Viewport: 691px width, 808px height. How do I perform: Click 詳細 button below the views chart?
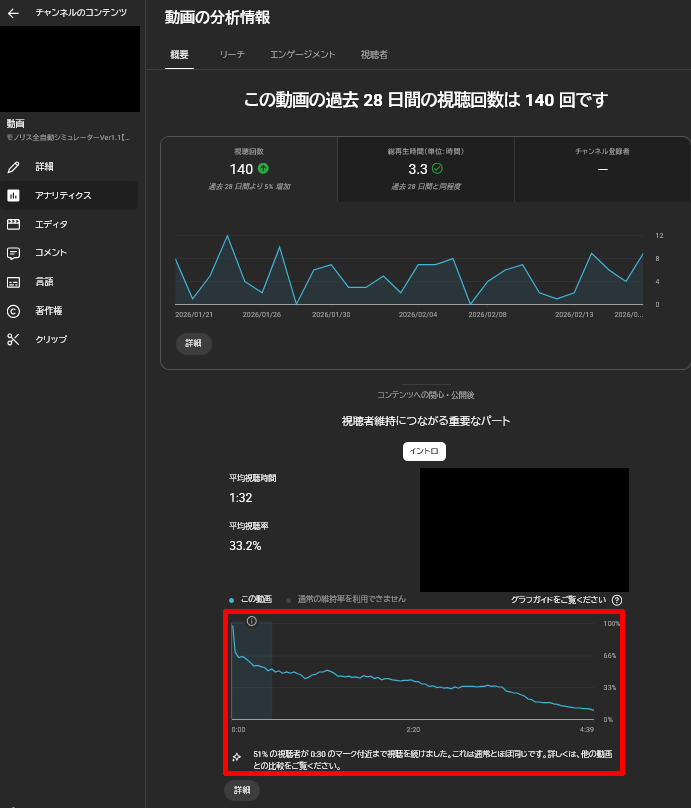pyautogui.click(x=193, y=343)
